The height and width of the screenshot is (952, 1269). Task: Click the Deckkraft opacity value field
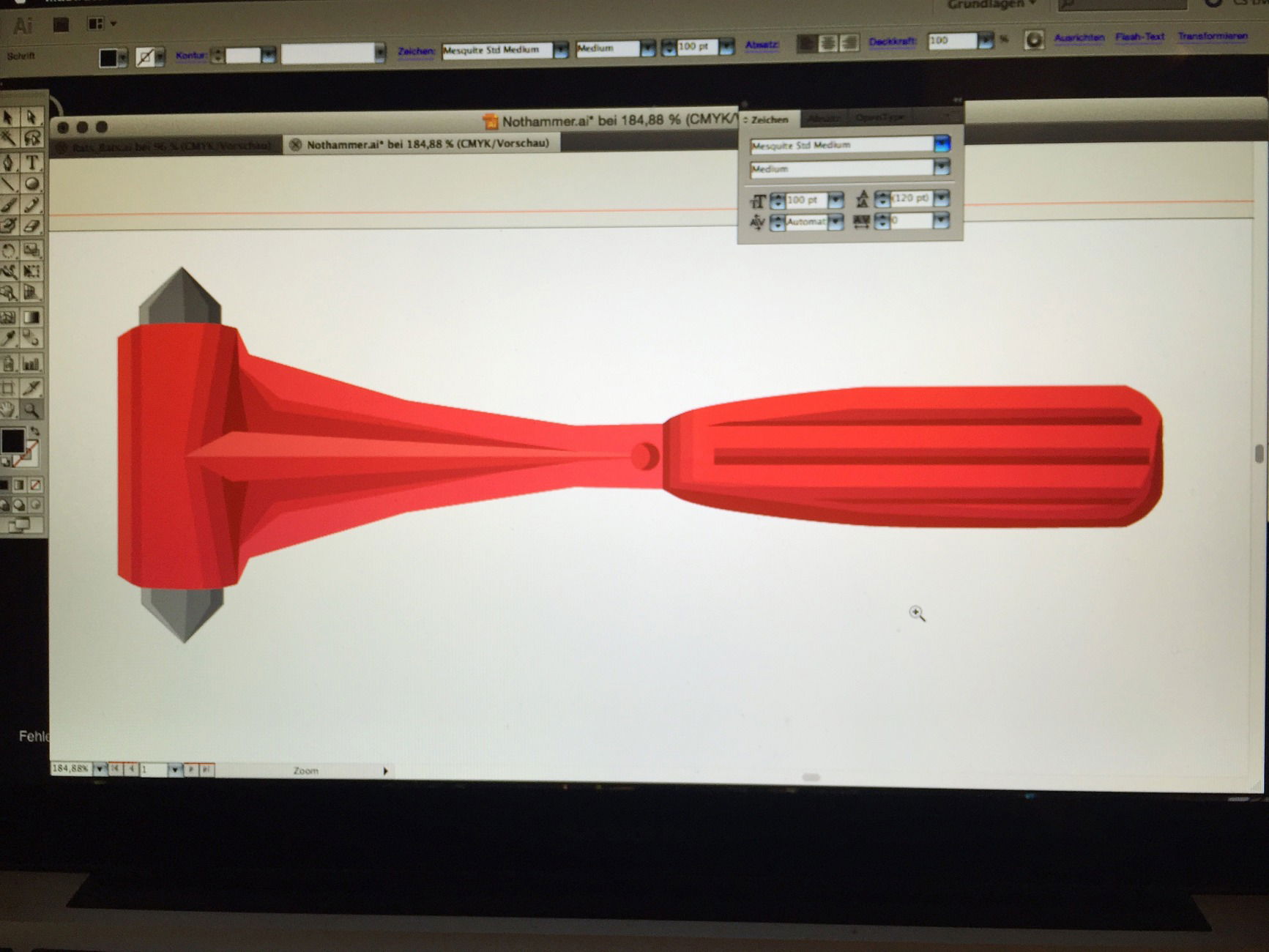click(951, 41)
